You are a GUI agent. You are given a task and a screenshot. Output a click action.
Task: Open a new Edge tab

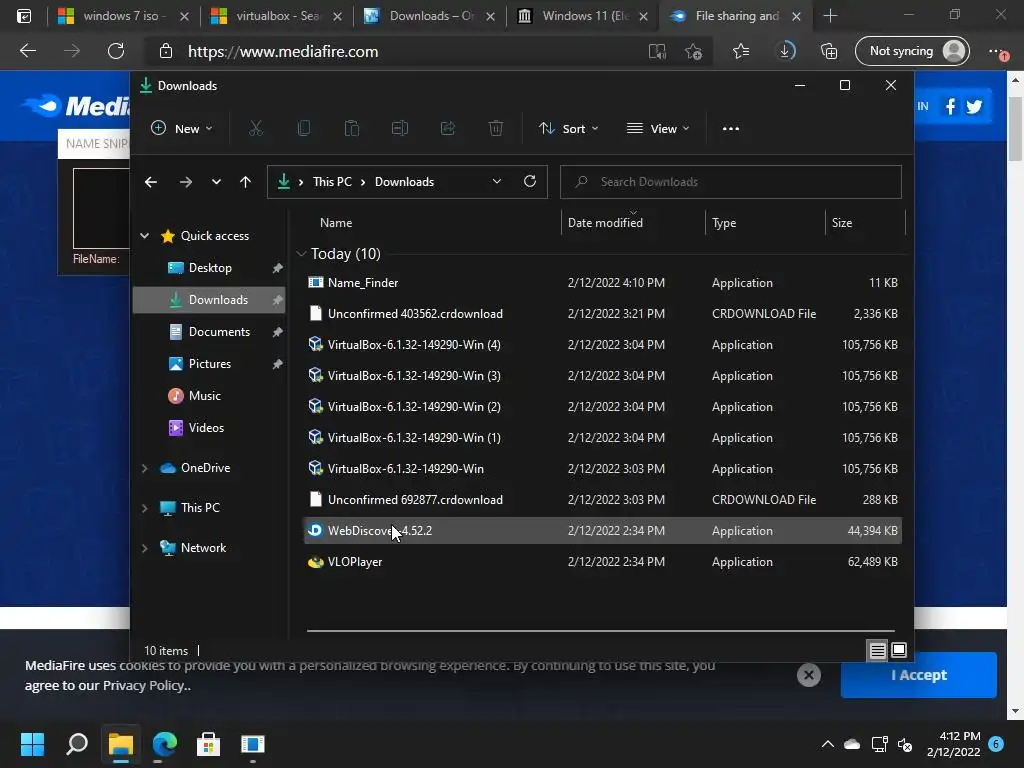point(830,16)
